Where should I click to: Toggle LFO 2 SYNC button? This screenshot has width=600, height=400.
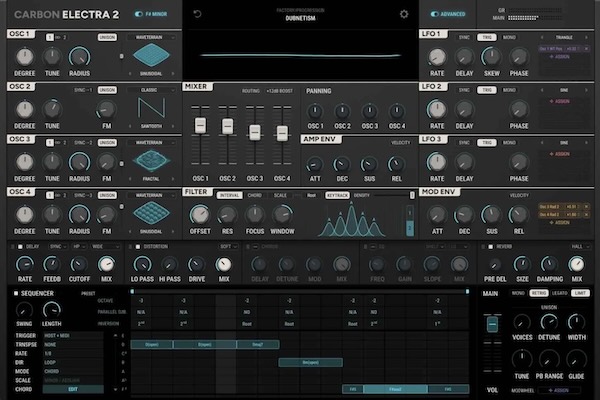(x=464, y=90)
